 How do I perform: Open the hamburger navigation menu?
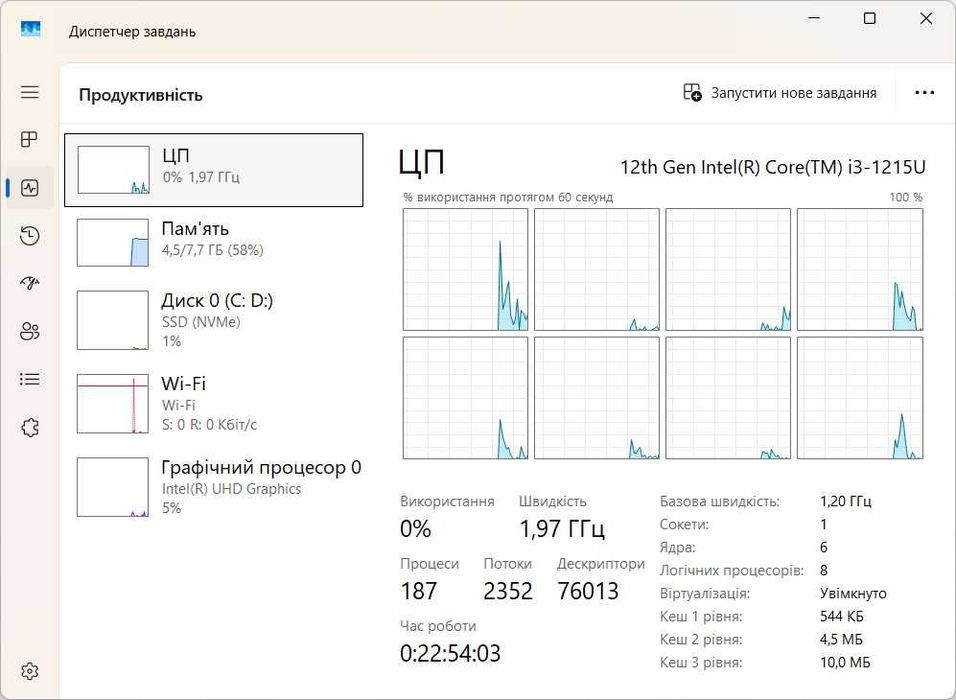pyautogui.click(x=29, y=92)
